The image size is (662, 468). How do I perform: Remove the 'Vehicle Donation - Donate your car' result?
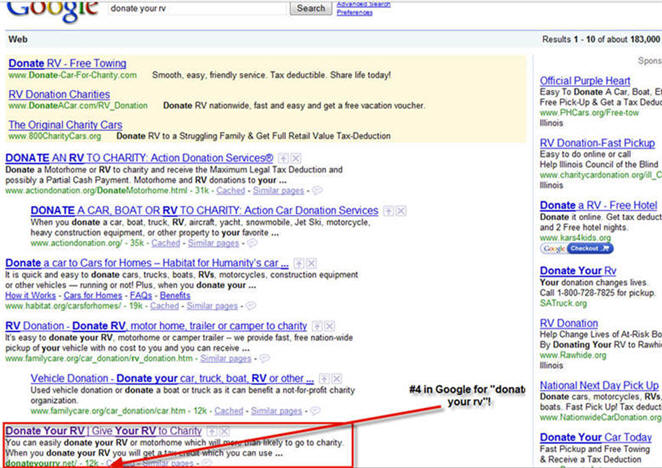337,378
